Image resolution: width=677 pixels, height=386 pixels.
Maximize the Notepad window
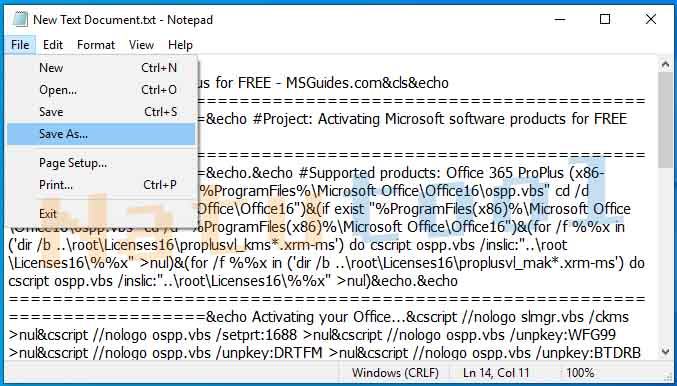(x=605, y=19)
